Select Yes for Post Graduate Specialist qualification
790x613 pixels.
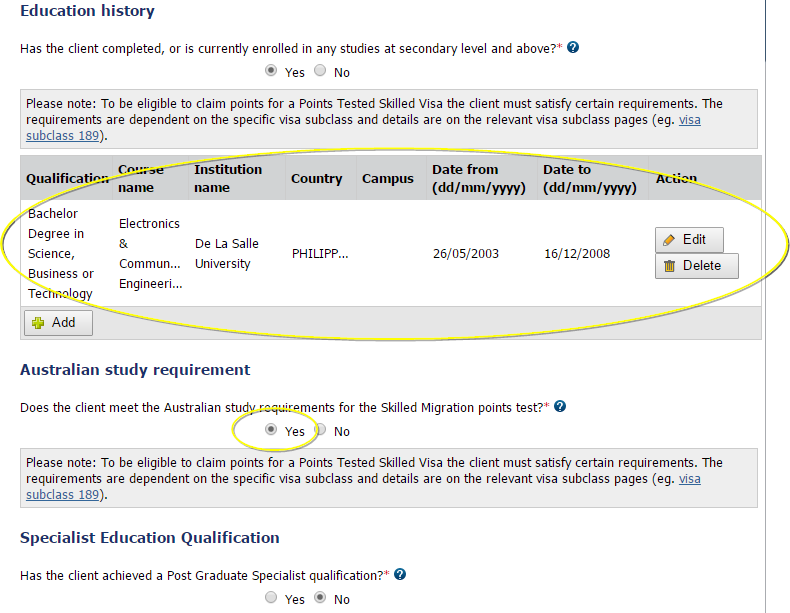[x=271, y=599]
